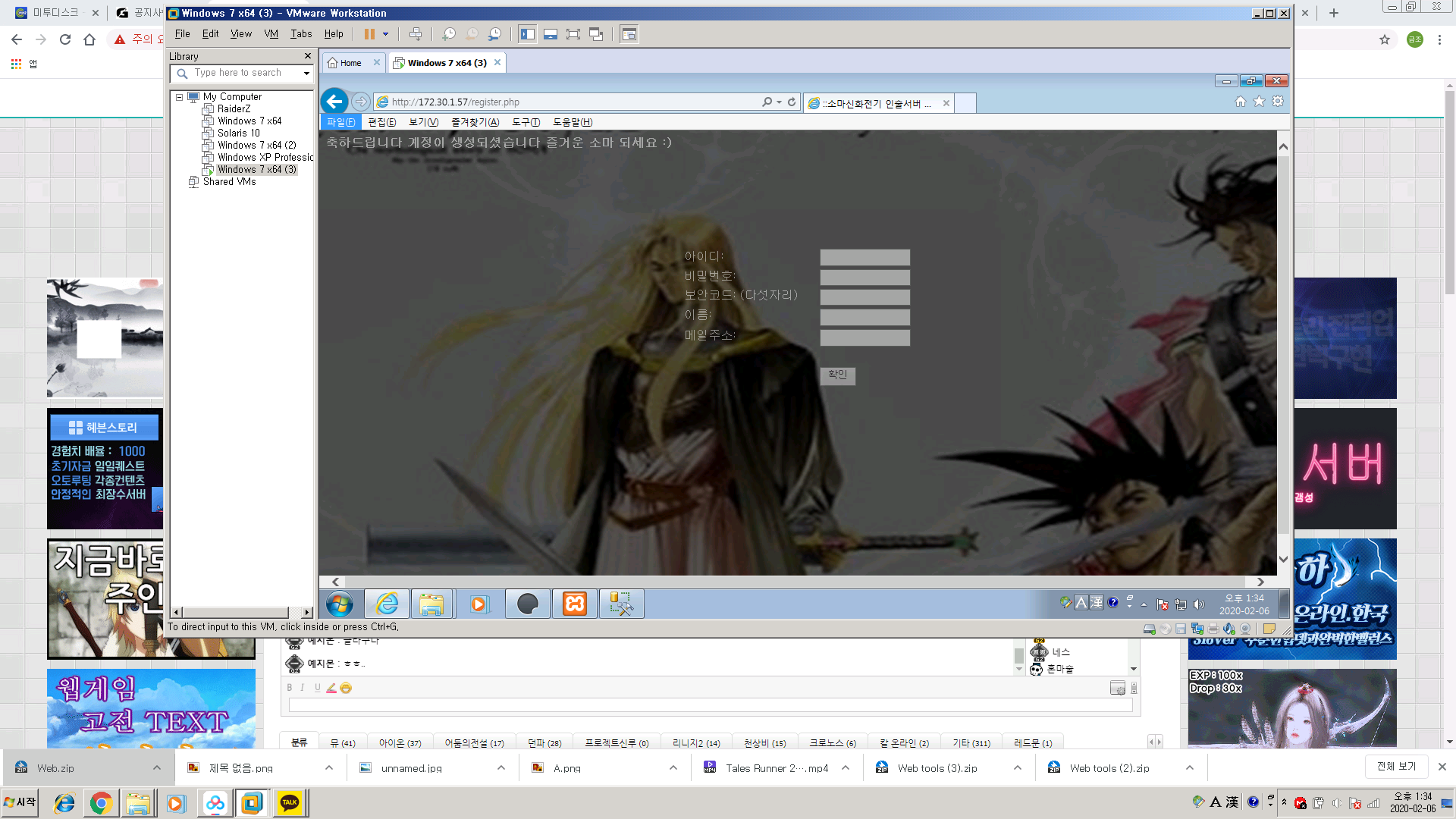Click the 아이디 input field
1456x819 pixels.
(x=864, y=258)
